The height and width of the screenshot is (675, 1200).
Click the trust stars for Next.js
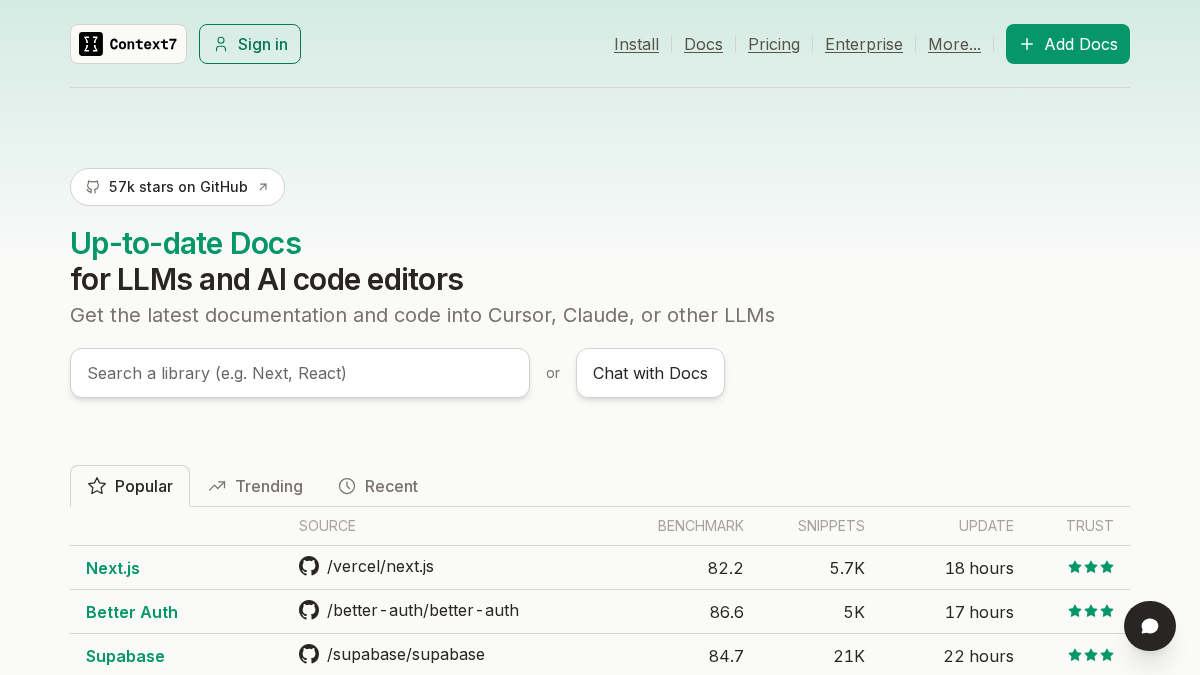pyautogui.click(x=1091, y=567)
